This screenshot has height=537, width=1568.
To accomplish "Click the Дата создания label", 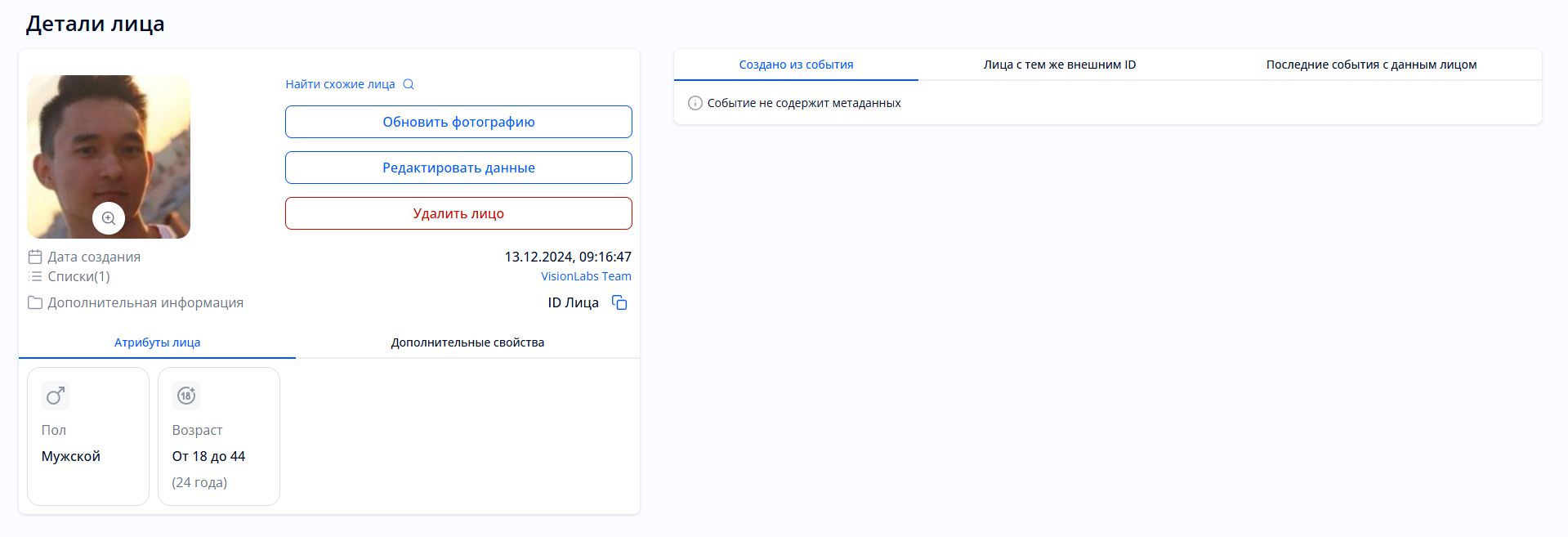I will pyautogui.click(x=94, y=257).
